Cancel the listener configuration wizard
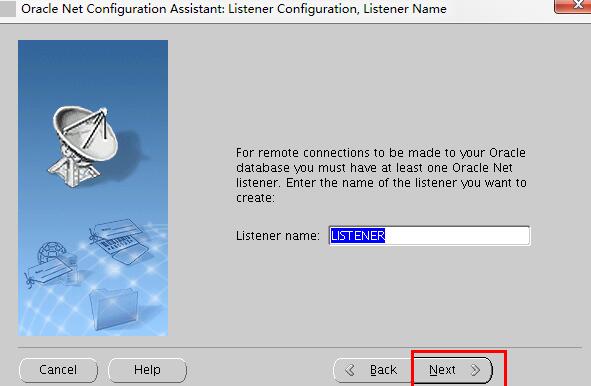The width and height of the screenshot is (591, 386). [x=58, y=370]
